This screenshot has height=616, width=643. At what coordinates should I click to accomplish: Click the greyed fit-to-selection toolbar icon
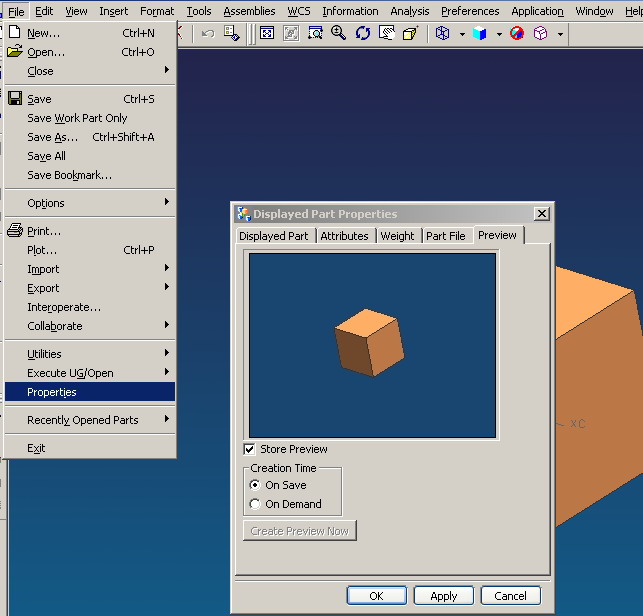pos(291,33)
